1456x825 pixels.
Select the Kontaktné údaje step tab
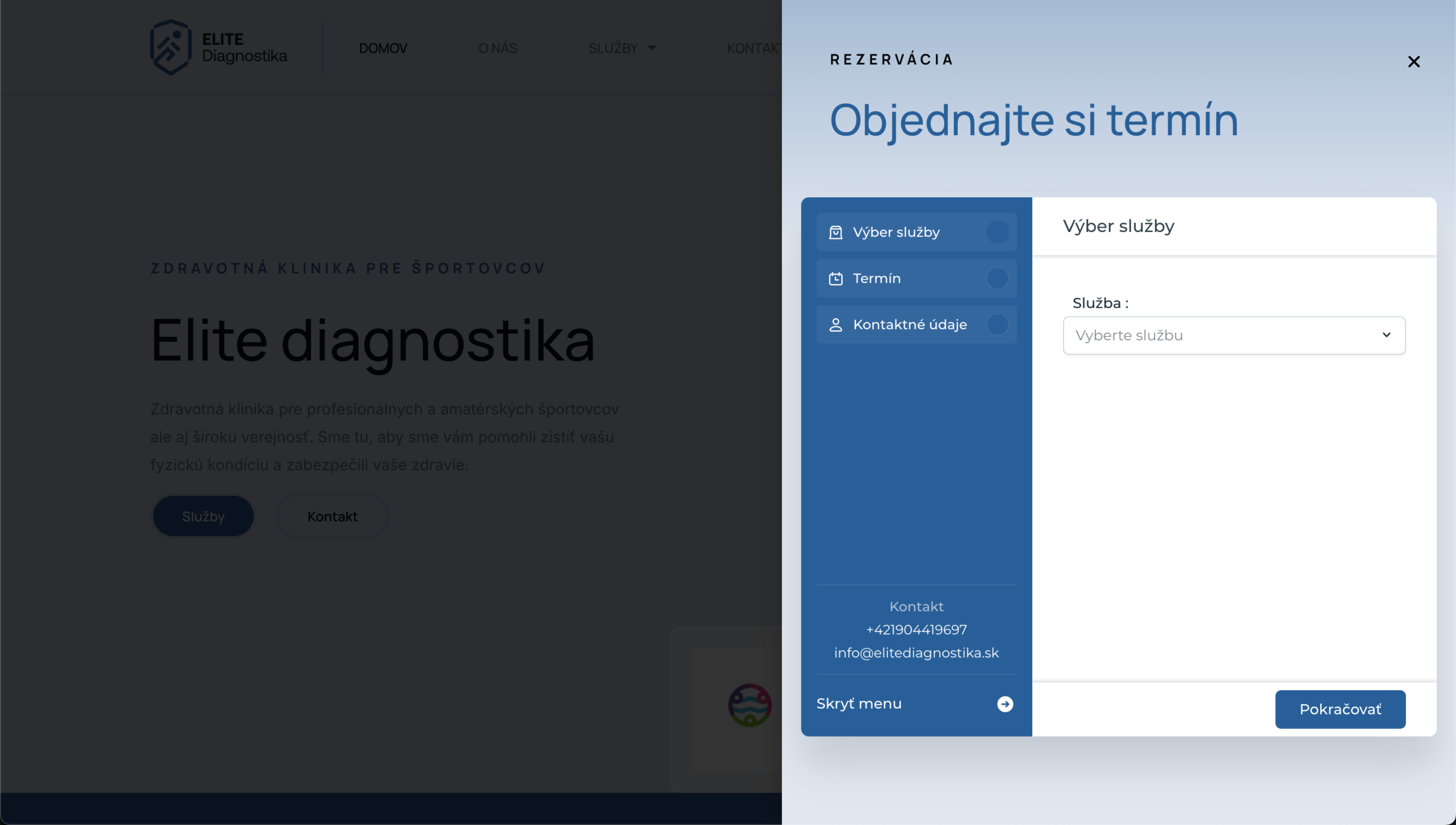click(916, 325)
